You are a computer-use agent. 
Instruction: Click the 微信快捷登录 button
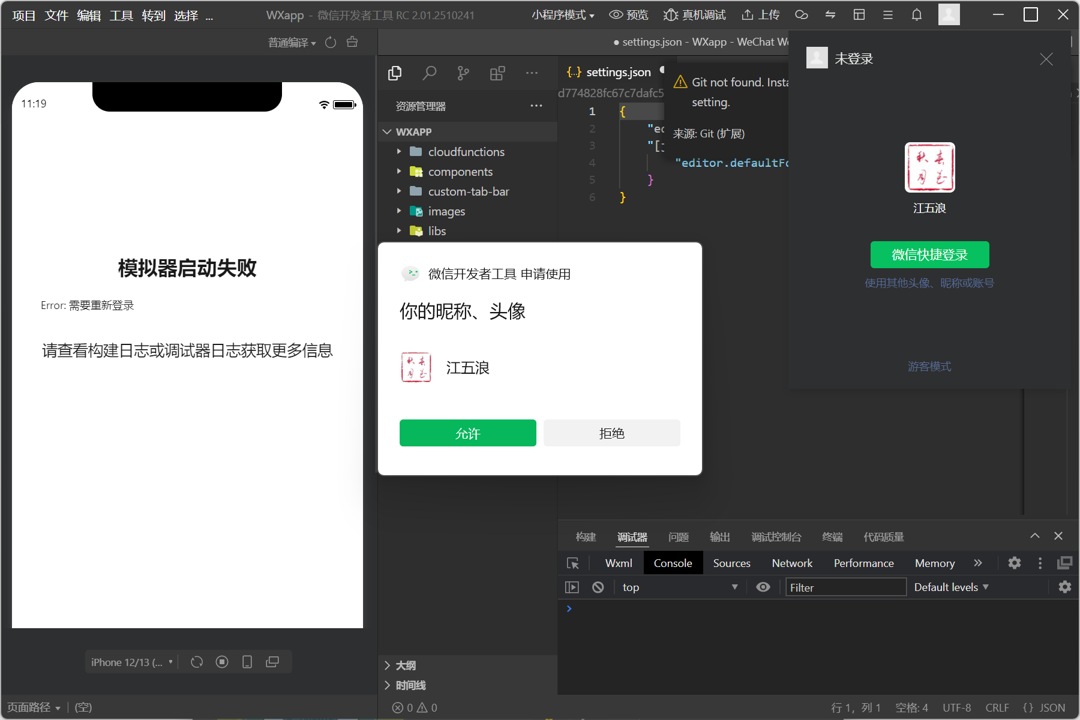coord(930,255)
